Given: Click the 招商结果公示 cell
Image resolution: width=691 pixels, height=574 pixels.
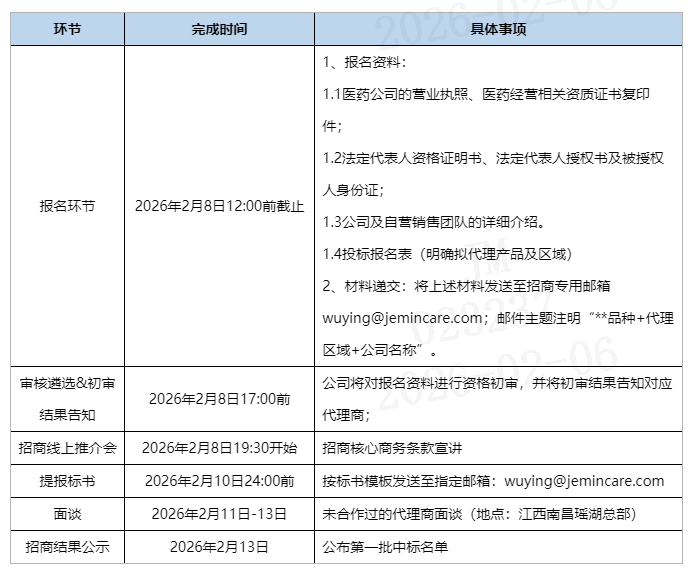Looking at the screenshot, I should coord(67,547).
